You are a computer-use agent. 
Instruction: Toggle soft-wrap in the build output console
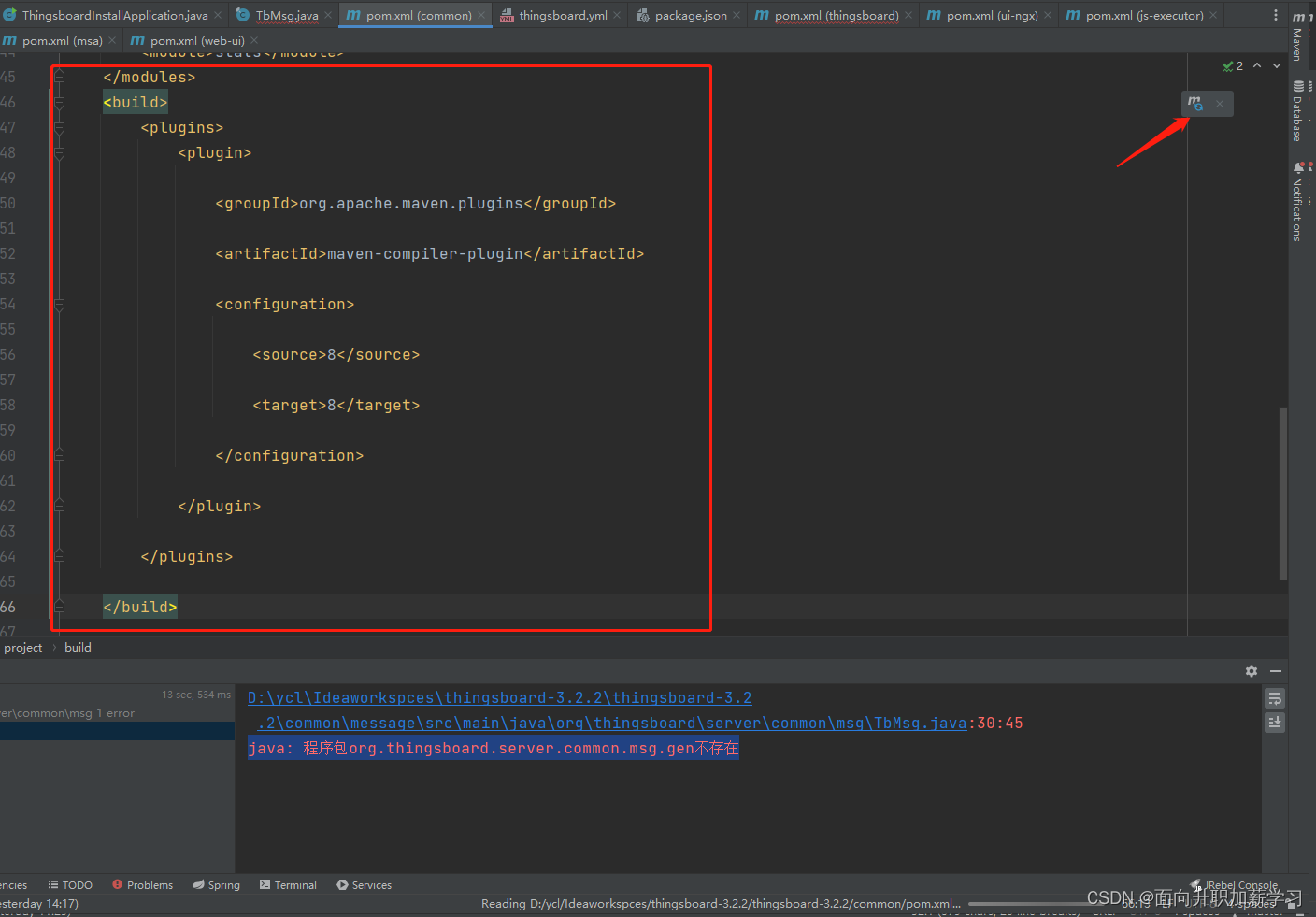click(1275, 698)
